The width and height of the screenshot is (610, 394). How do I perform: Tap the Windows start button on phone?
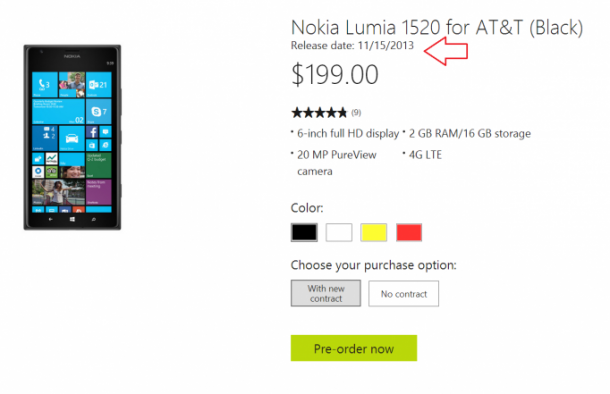72,219
